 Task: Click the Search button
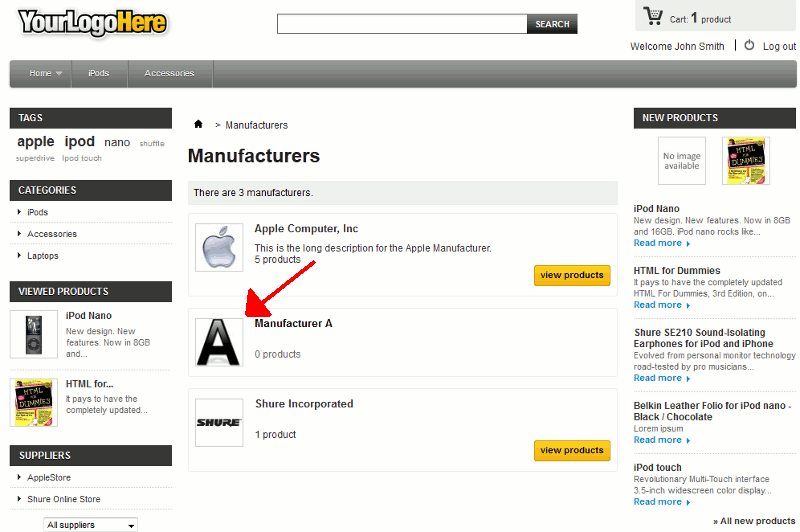point(552,24)
